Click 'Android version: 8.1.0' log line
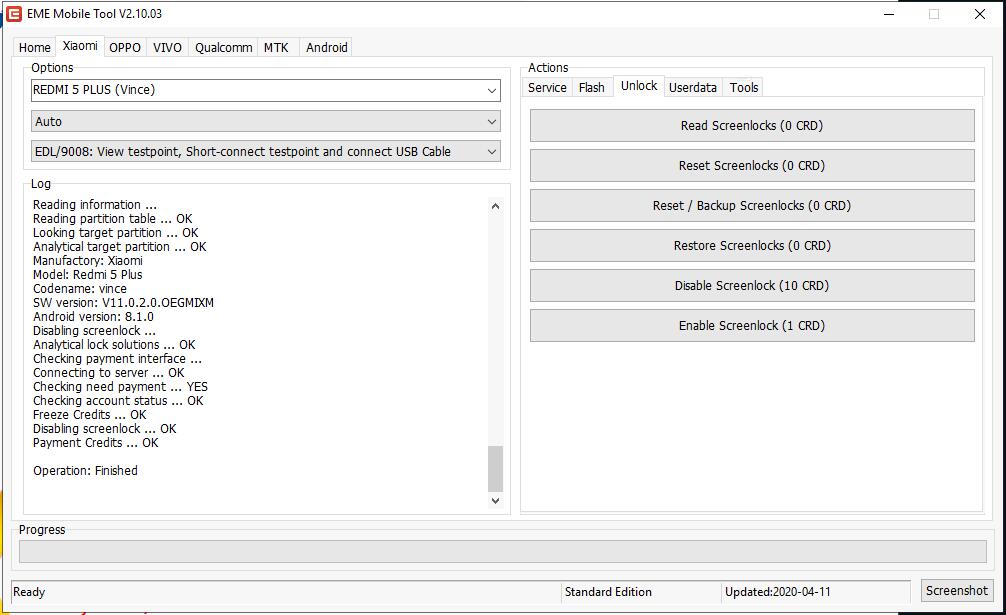The image size is (1006, 615). 93,317
